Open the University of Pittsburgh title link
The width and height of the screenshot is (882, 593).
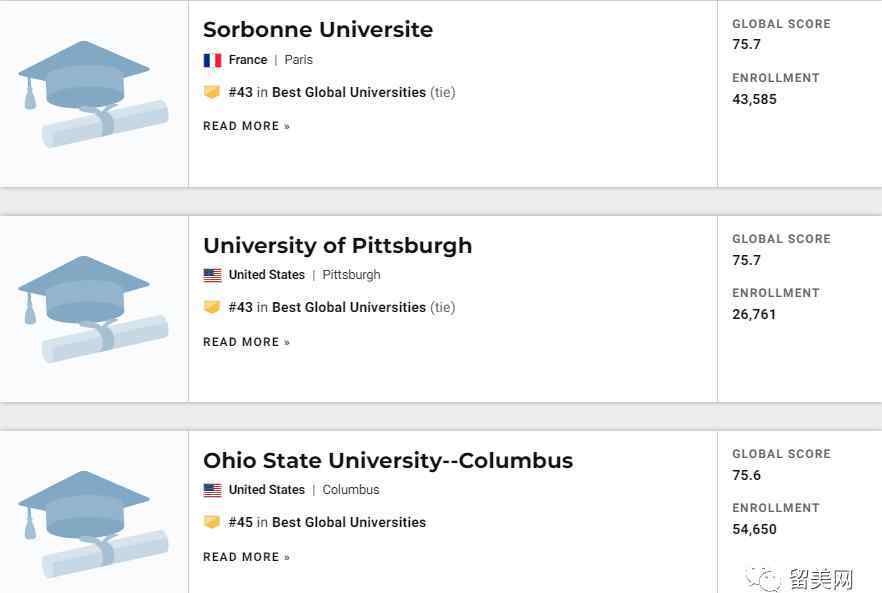coord(338,246)
